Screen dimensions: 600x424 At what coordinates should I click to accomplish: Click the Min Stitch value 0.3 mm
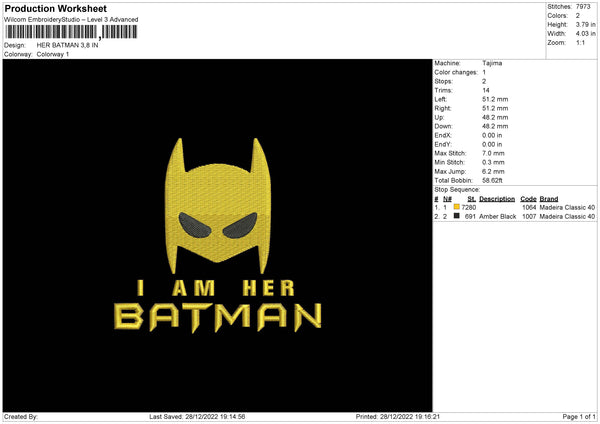point(493,163)
